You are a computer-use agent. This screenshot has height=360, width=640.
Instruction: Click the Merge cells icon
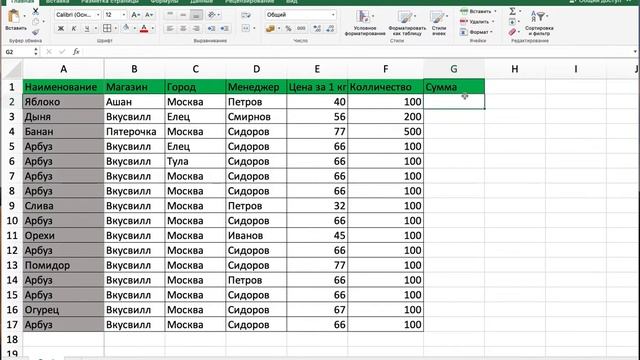246,28
